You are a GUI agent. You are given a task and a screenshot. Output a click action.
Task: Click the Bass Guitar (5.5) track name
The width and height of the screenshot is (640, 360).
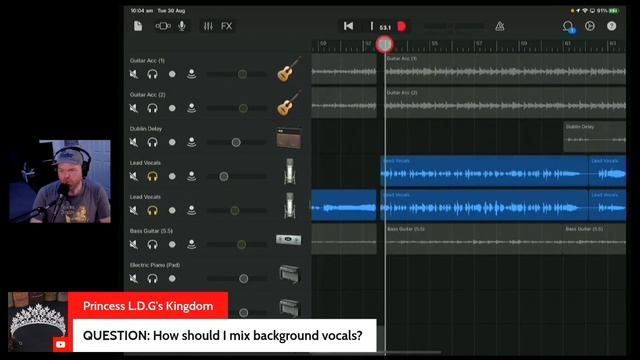pyautogui.click(x=151, y=231)
